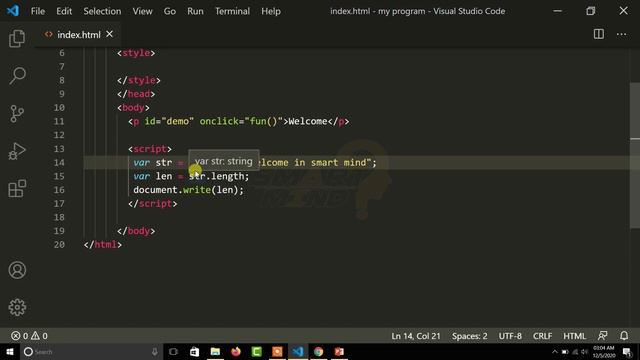Click the closing </html> tag
Screen dimensions: 640x360
pos(102,244)
